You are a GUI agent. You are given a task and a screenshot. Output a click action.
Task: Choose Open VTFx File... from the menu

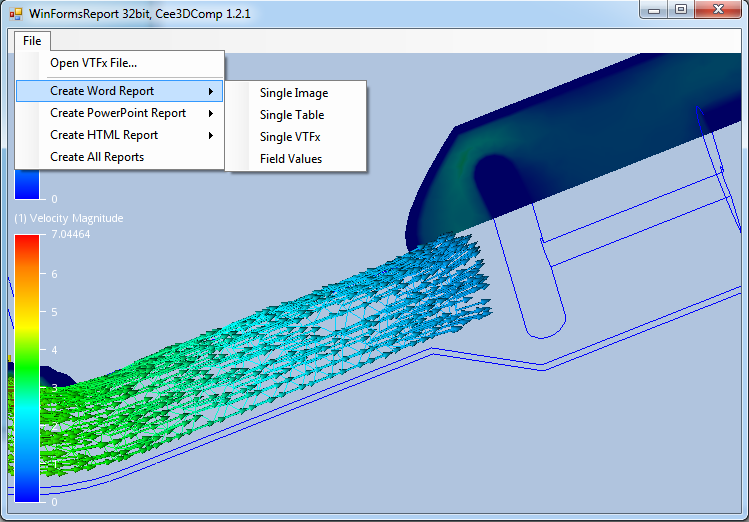click(x=93, y=63)
